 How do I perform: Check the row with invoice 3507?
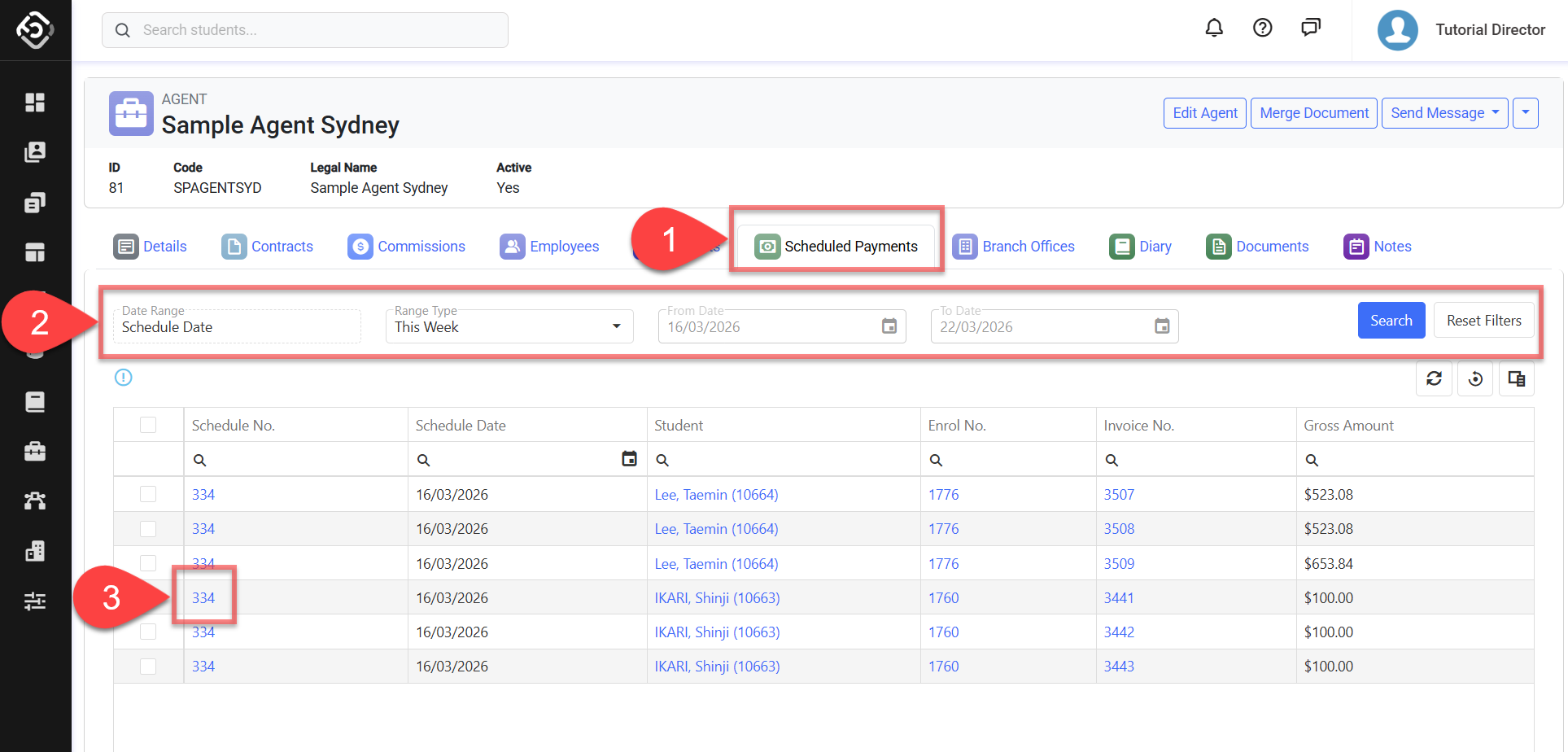pyautogui.click(x=148, y=495)
